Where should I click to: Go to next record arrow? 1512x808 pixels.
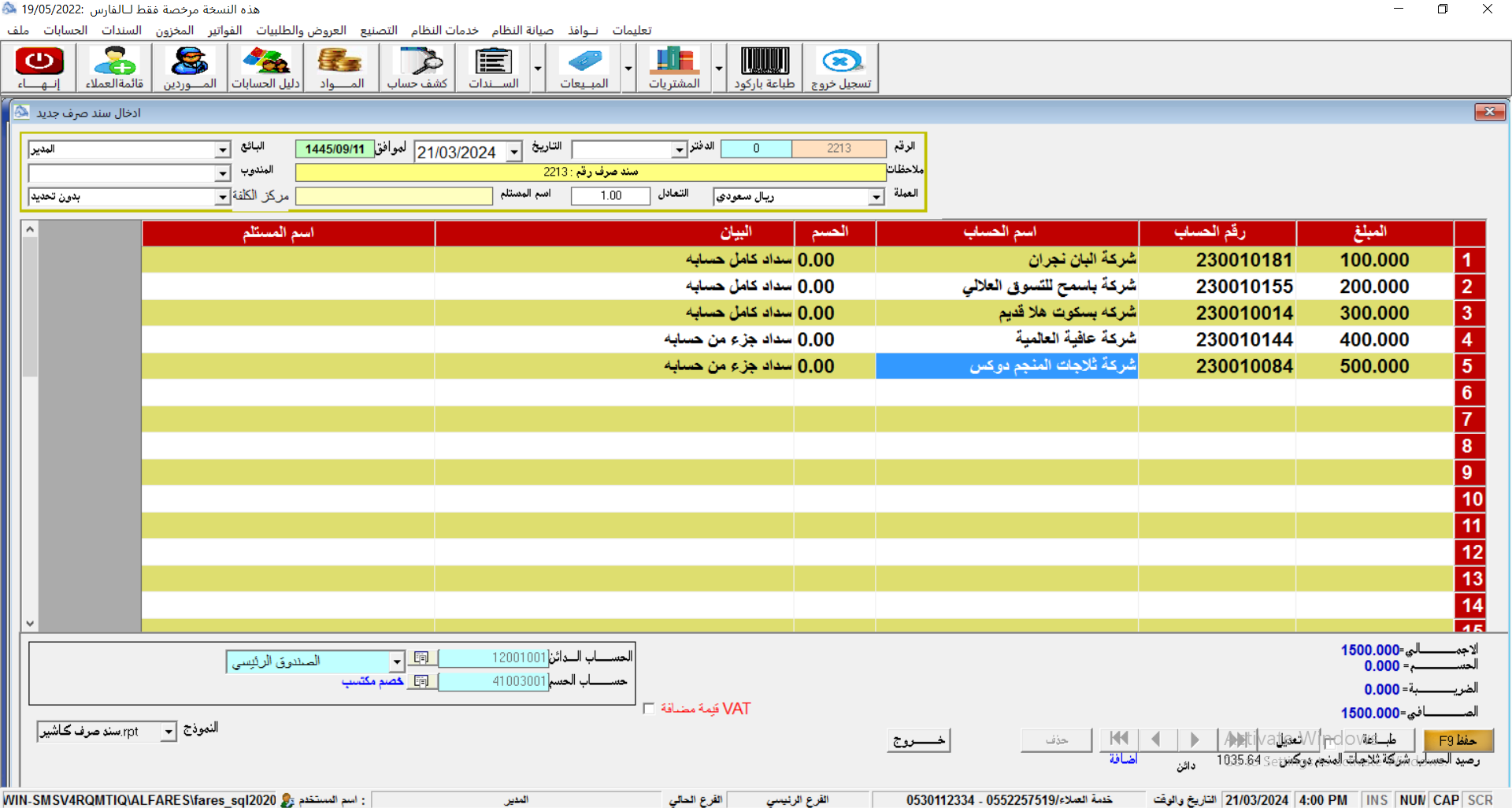(x=1195, y=739)
